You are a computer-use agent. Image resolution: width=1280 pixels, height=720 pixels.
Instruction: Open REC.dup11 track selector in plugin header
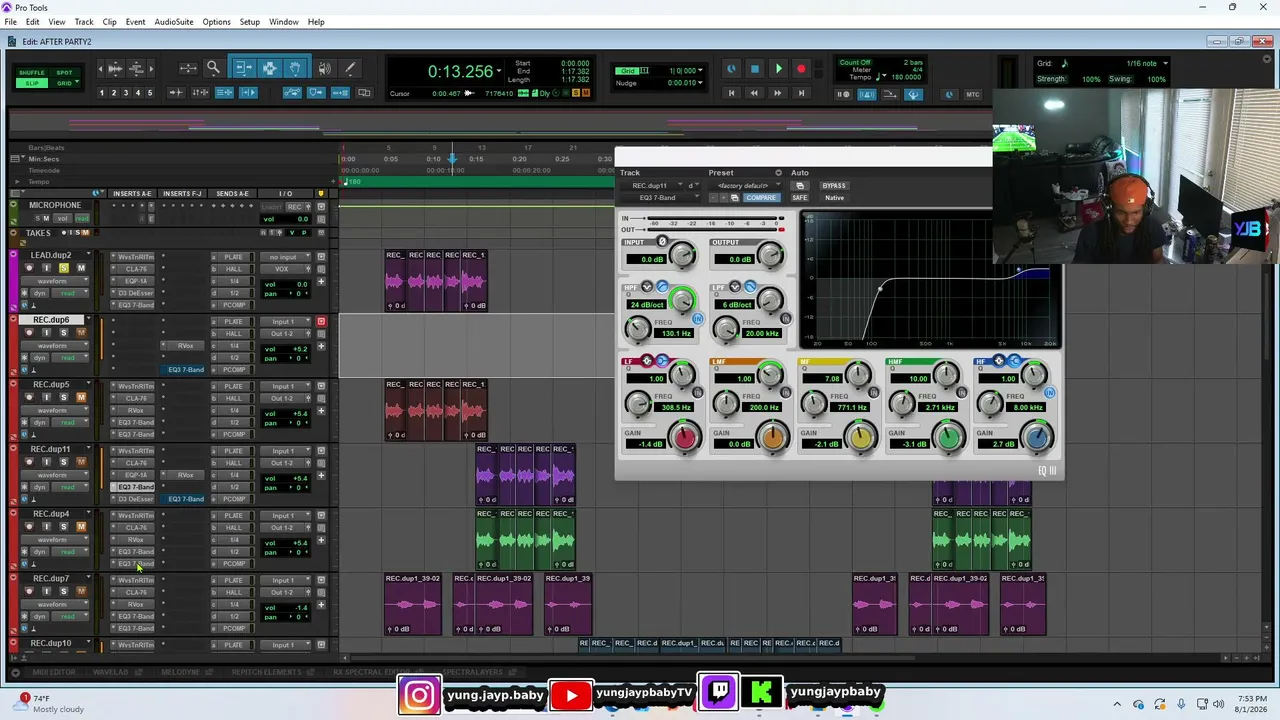651,186
